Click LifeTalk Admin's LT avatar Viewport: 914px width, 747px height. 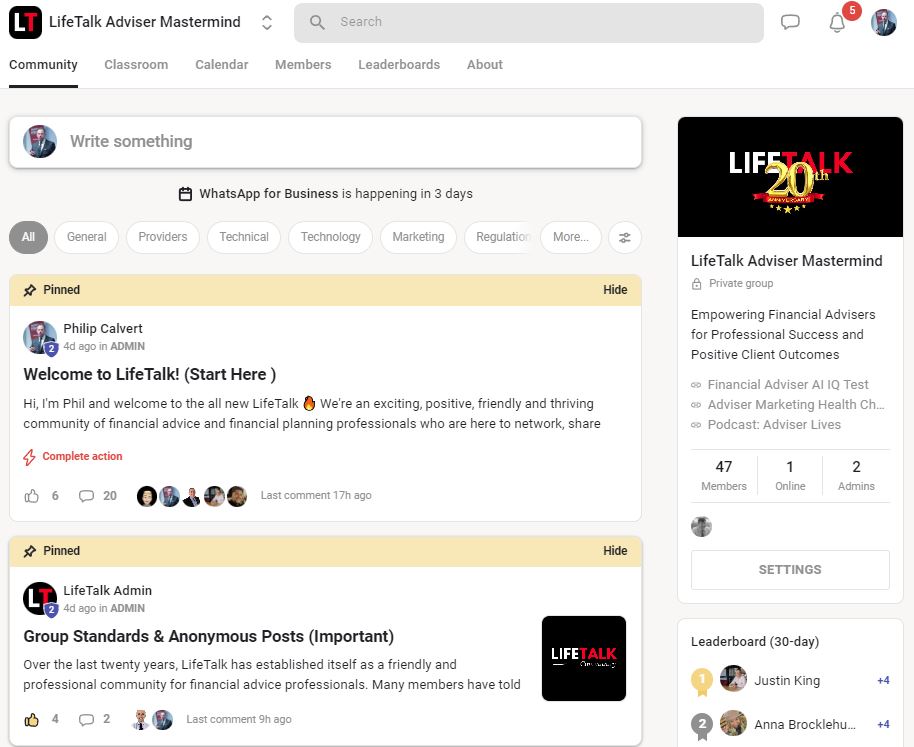click(40, 598)
